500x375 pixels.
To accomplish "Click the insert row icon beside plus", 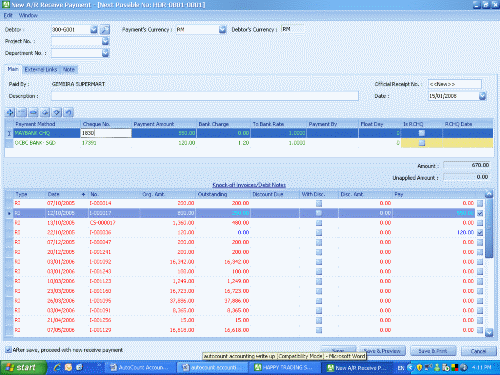I will [x=22, y=112].
